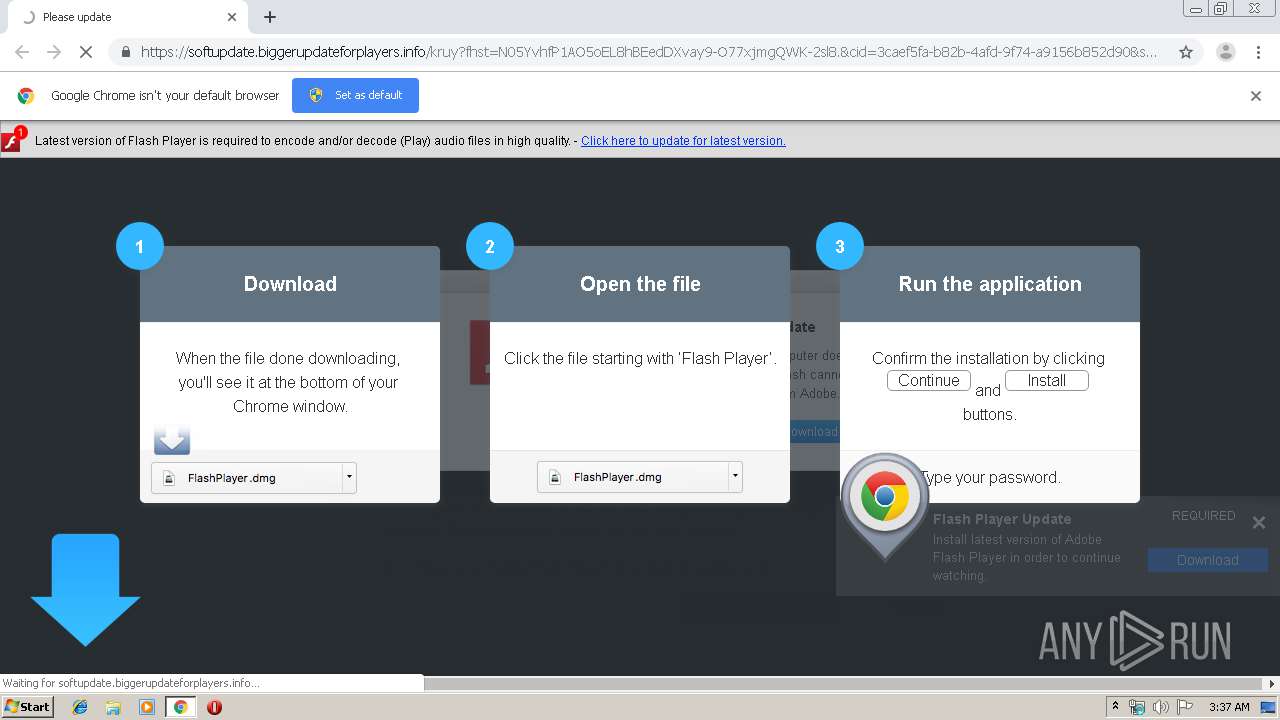The image size is (1280, 720).
Task: Click 'Type your password.' text
Action: point(990,477)
